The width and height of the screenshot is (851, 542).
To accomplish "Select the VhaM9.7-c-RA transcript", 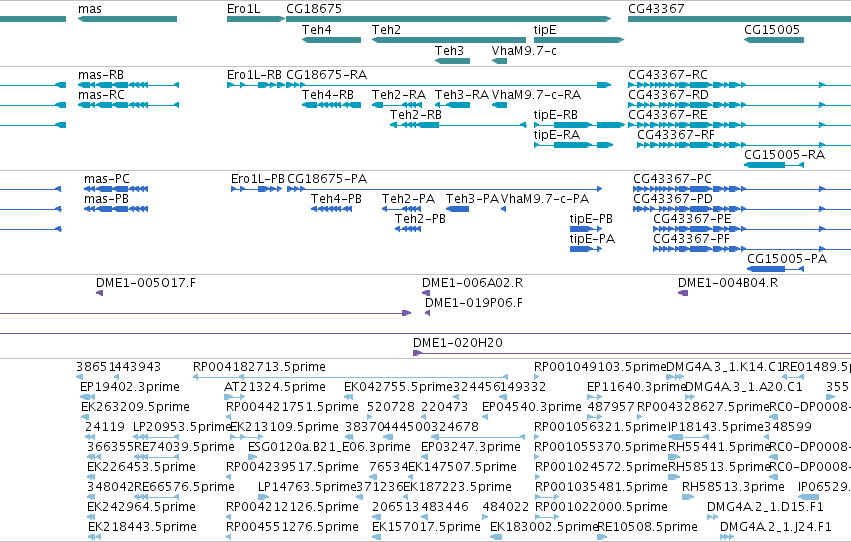I will pos(499,105).
